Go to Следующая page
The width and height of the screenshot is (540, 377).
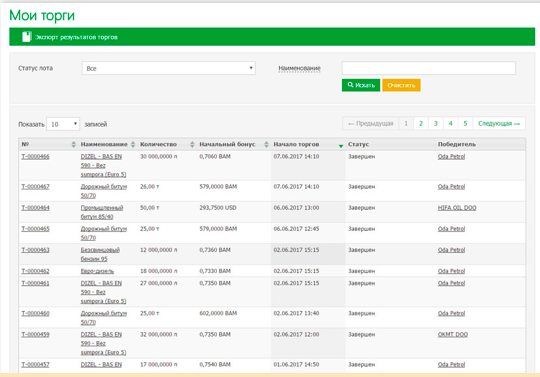tap(499, 123)
